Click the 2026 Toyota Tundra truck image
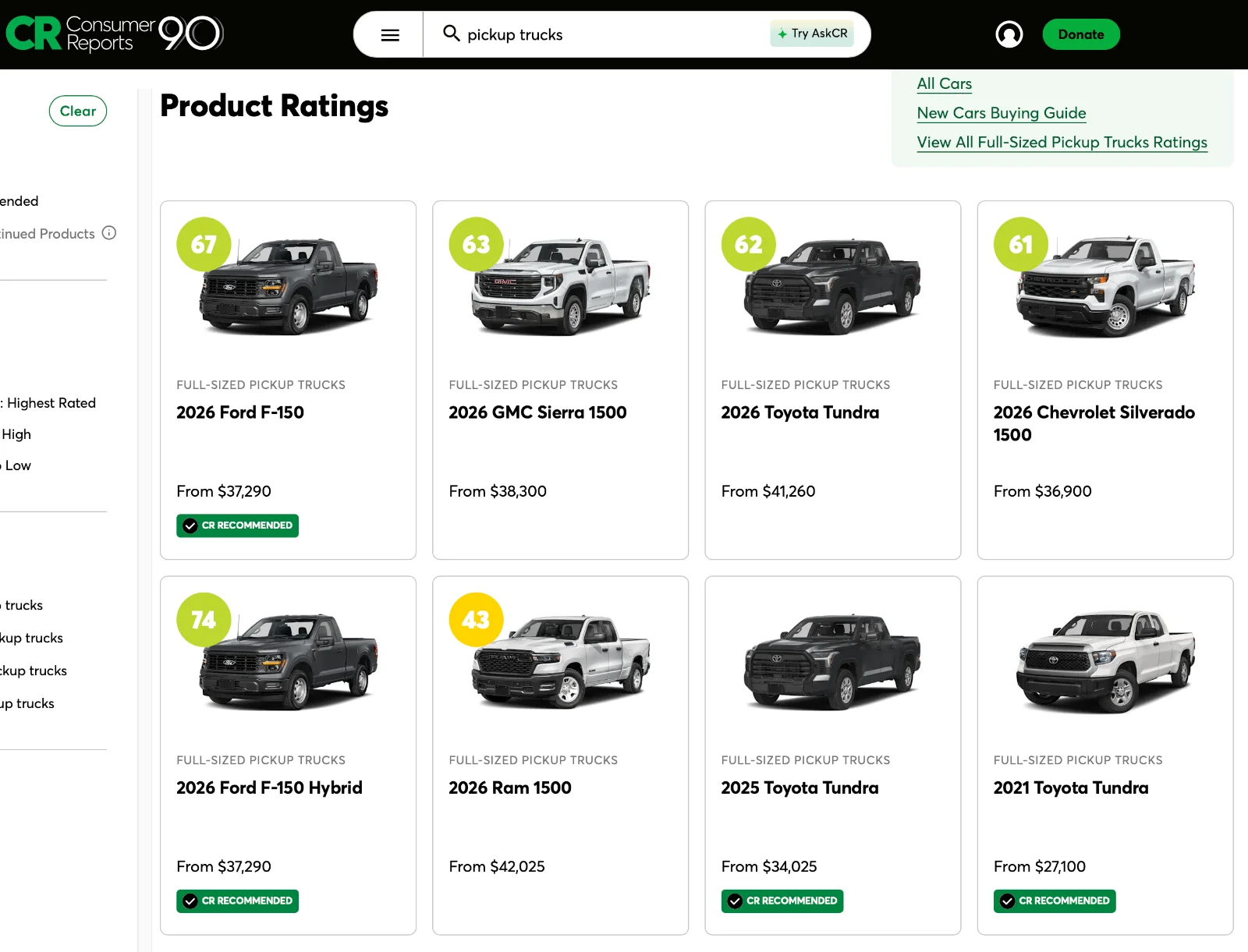This screenshot has height=952, width=1248. (x=832, y=287)
